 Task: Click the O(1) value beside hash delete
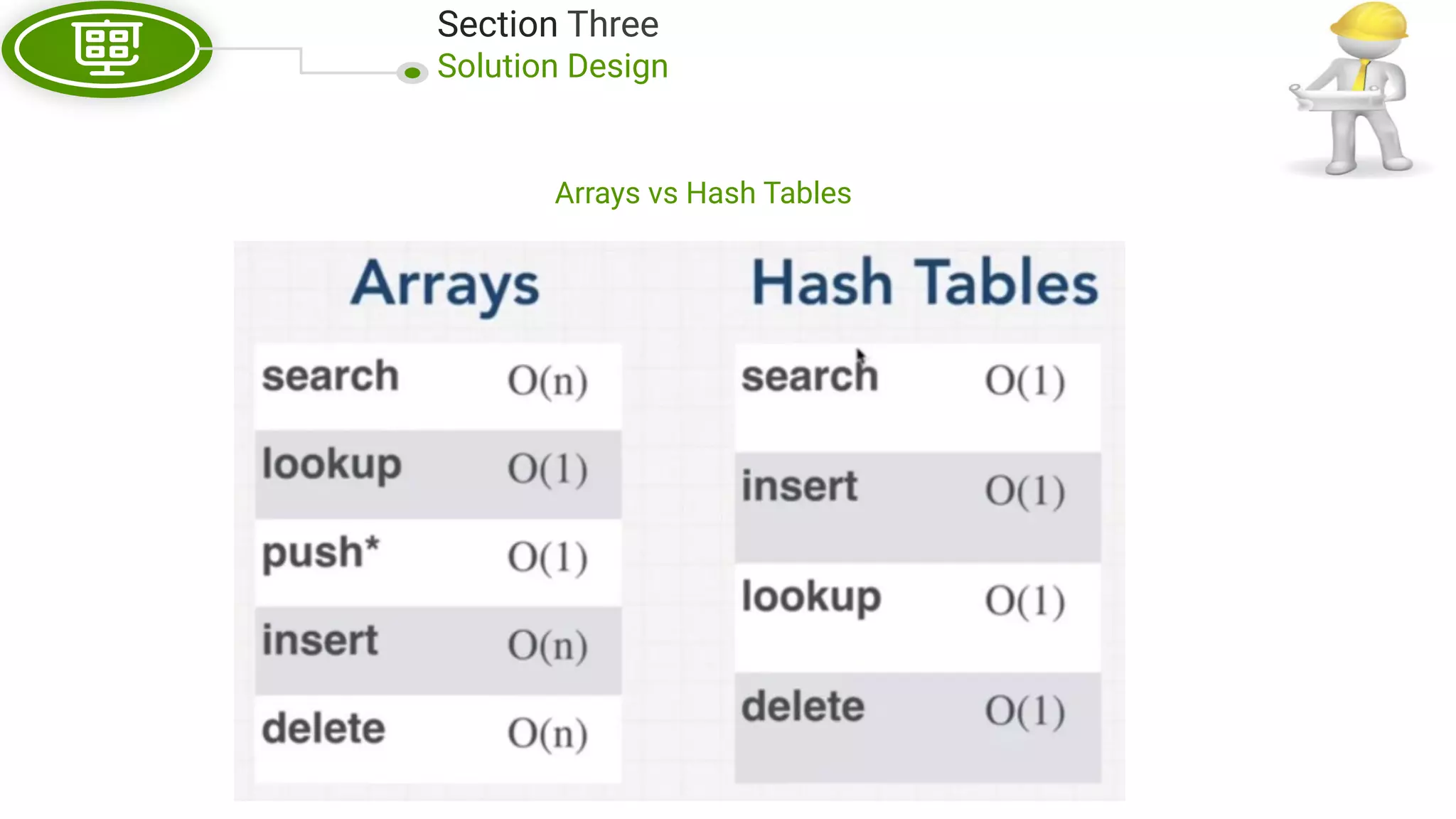1024,710
